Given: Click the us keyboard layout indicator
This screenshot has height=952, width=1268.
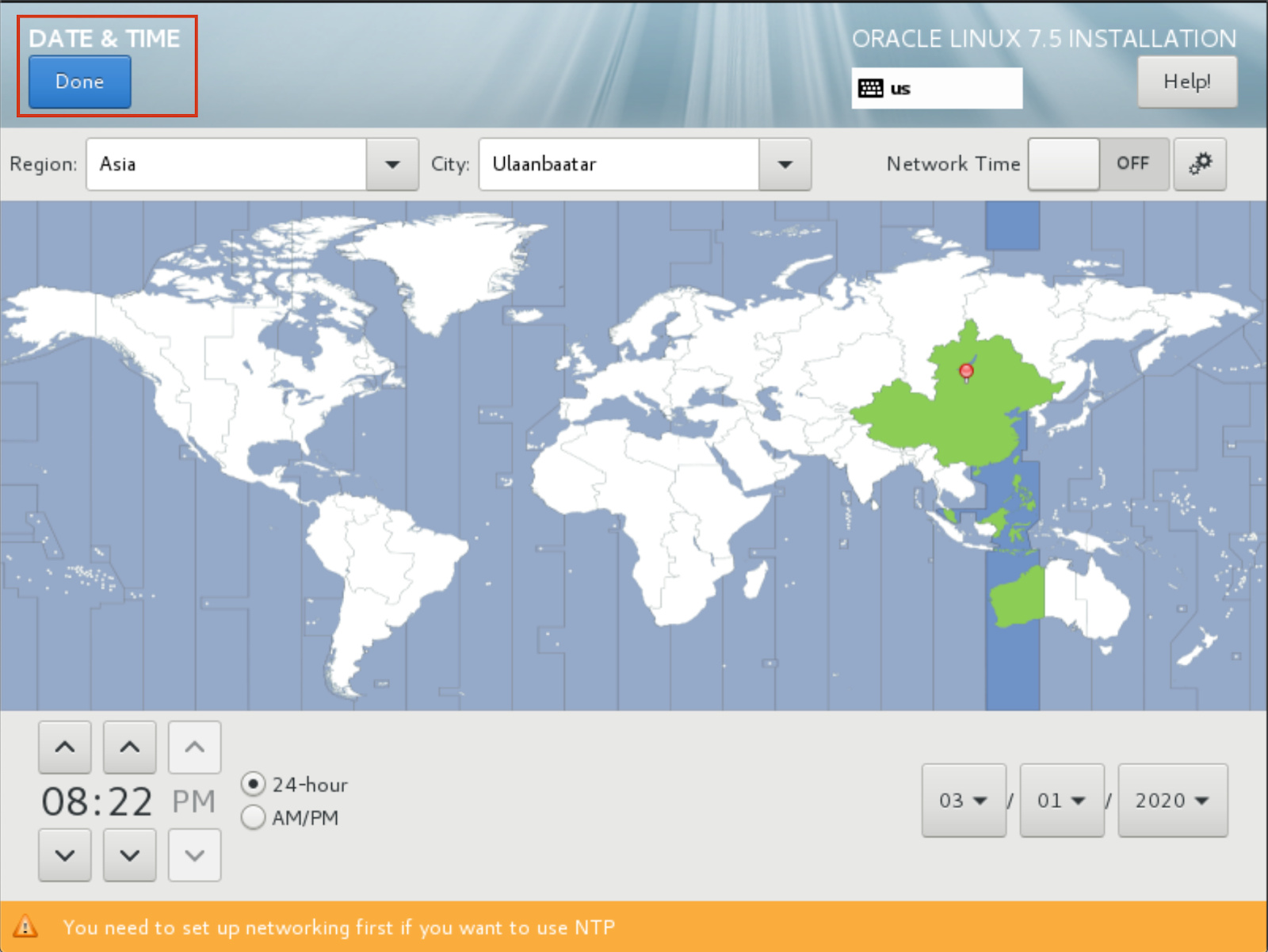Looking at the screenshot, I should pyautogui.click(x=937, y=88).
